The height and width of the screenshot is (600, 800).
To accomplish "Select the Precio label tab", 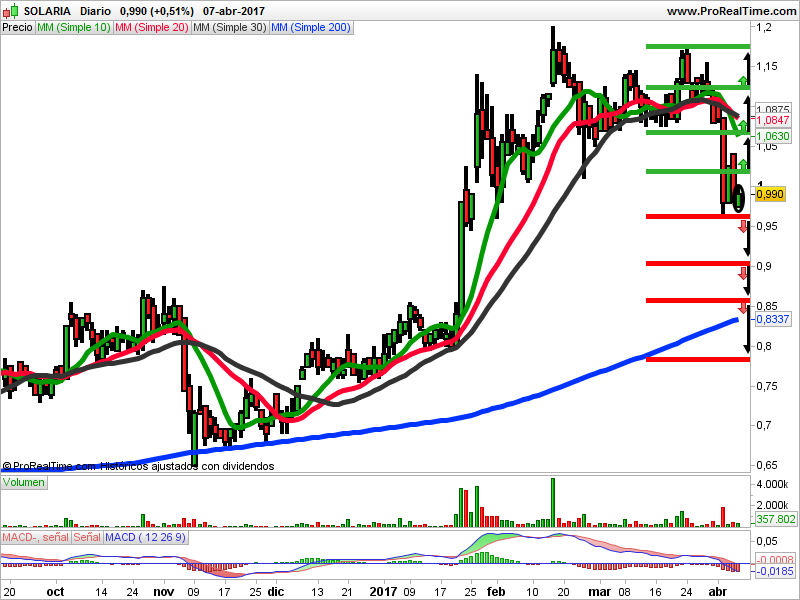I will [17, 28].
